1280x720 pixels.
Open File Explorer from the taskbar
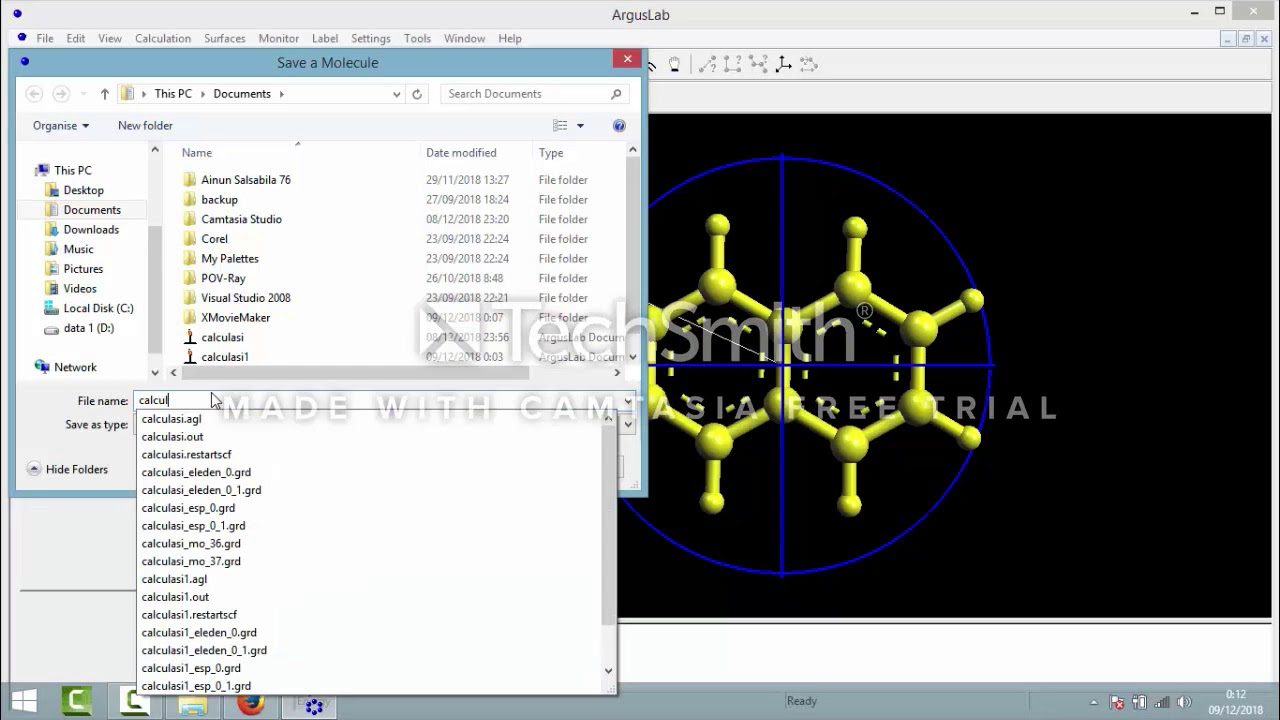click(x=193, y=702)
